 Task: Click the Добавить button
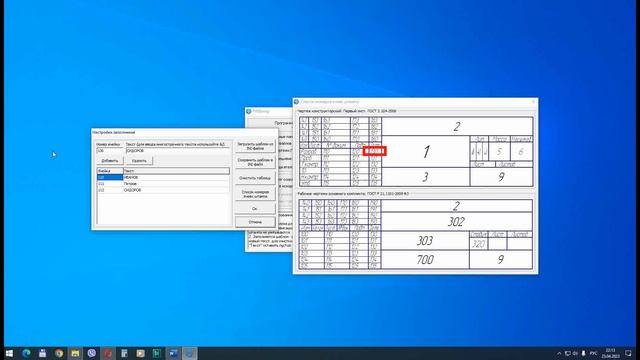click(110, 161)
